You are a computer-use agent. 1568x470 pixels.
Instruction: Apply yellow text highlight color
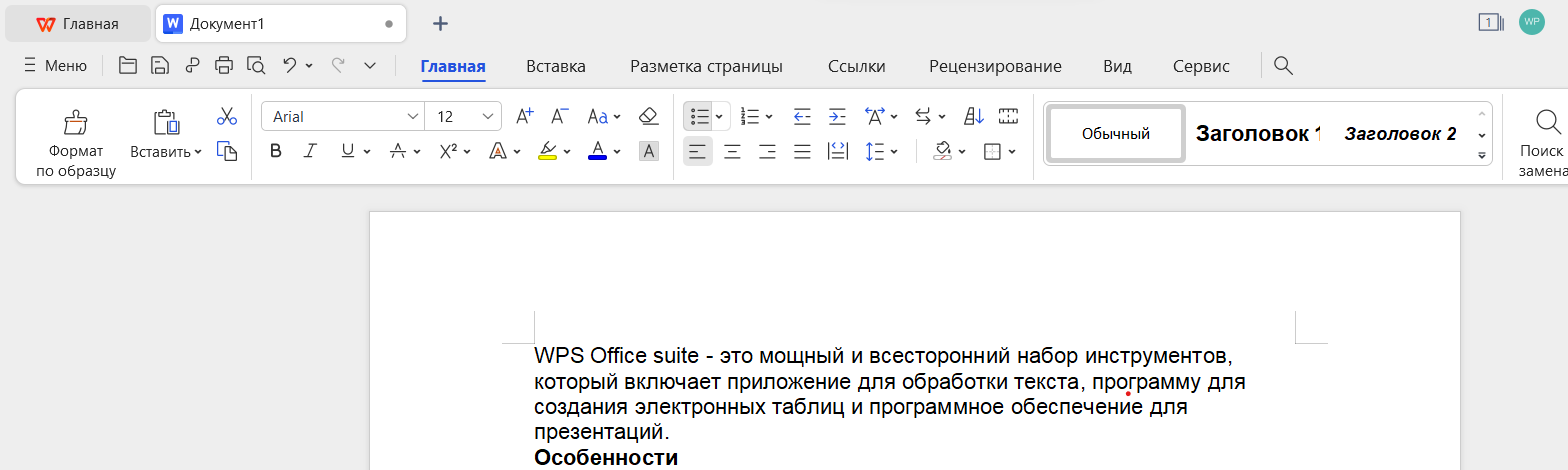(x=547, y=151)
